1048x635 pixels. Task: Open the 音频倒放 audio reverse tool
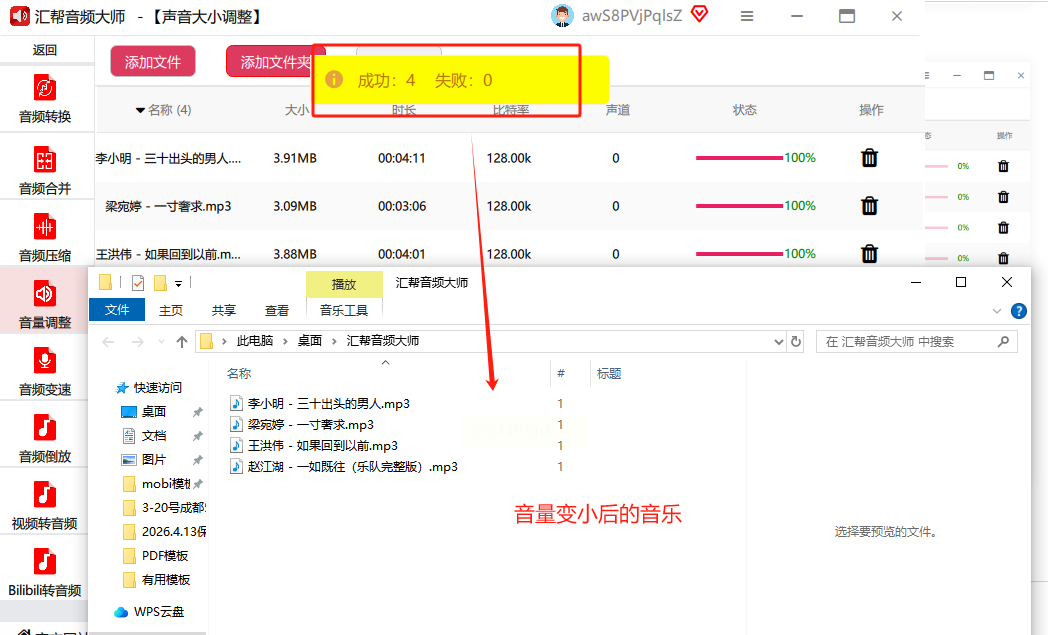coord(45,438)
